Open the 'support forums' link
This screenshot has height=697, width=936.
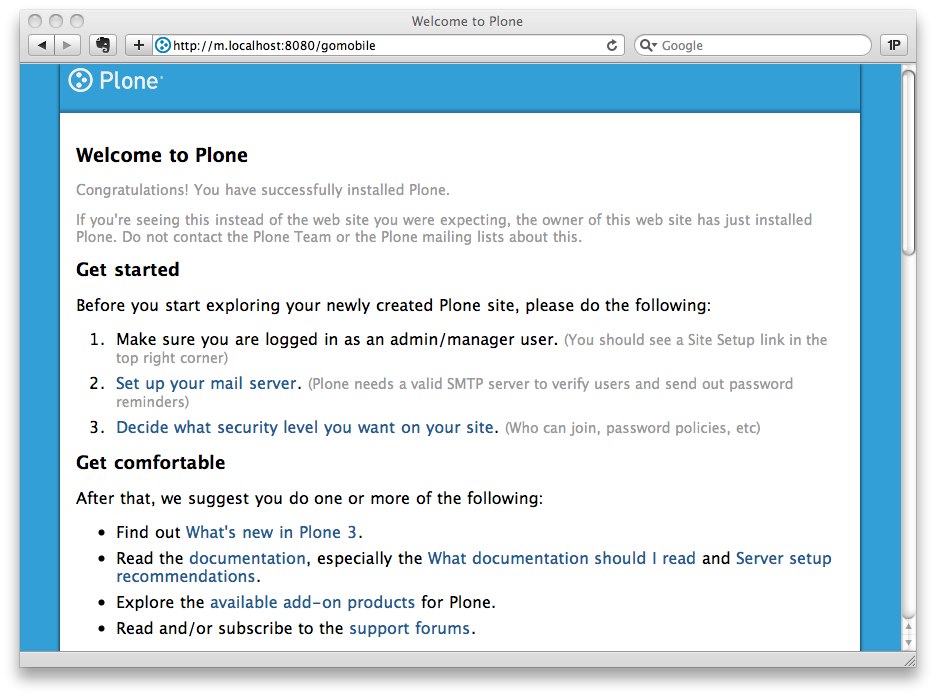coord(410,628)
